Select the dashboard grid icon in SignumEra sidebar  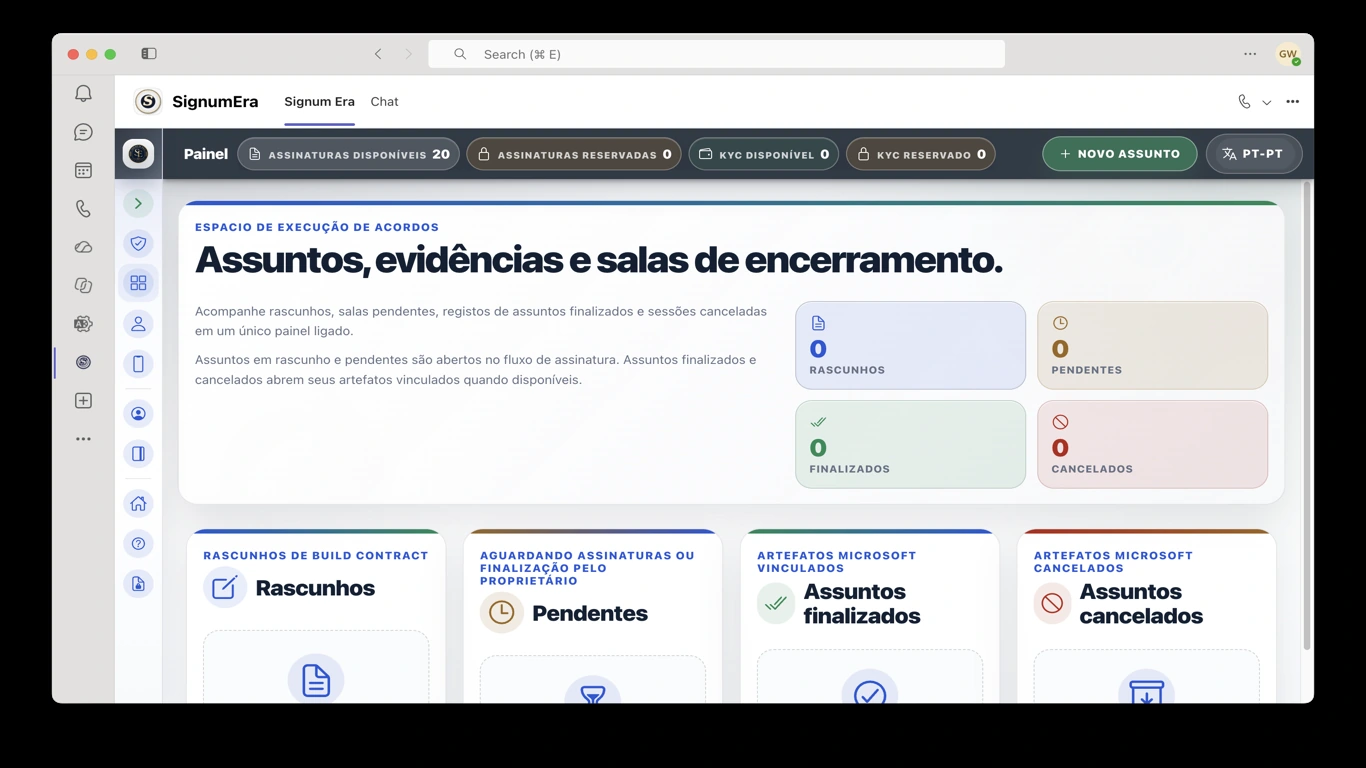(x=138, y=283)
